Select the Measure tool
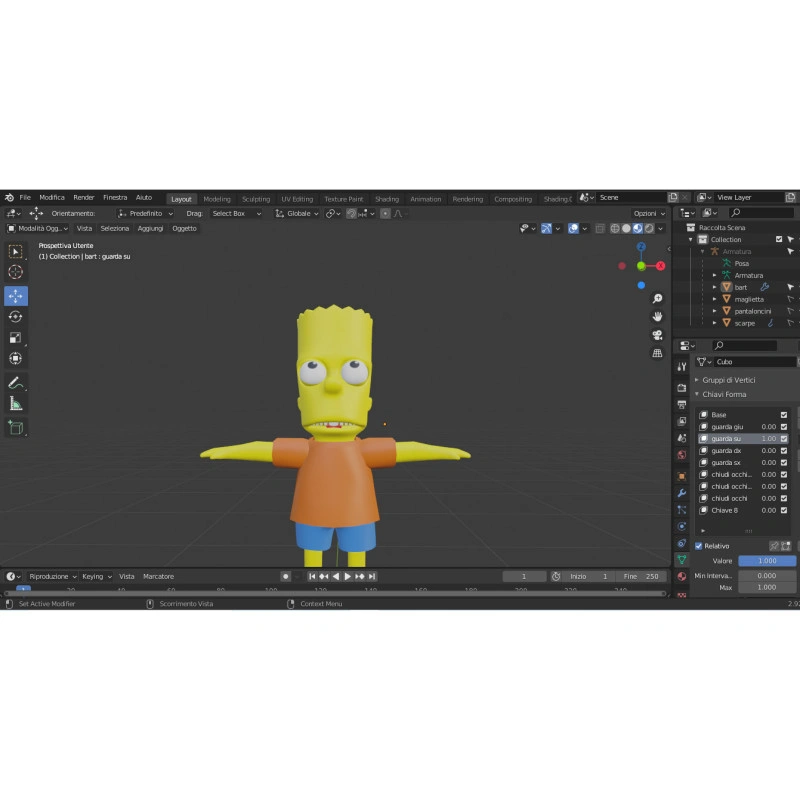The height and width of the screenshot is (800, 800). (x=16, y=404)
